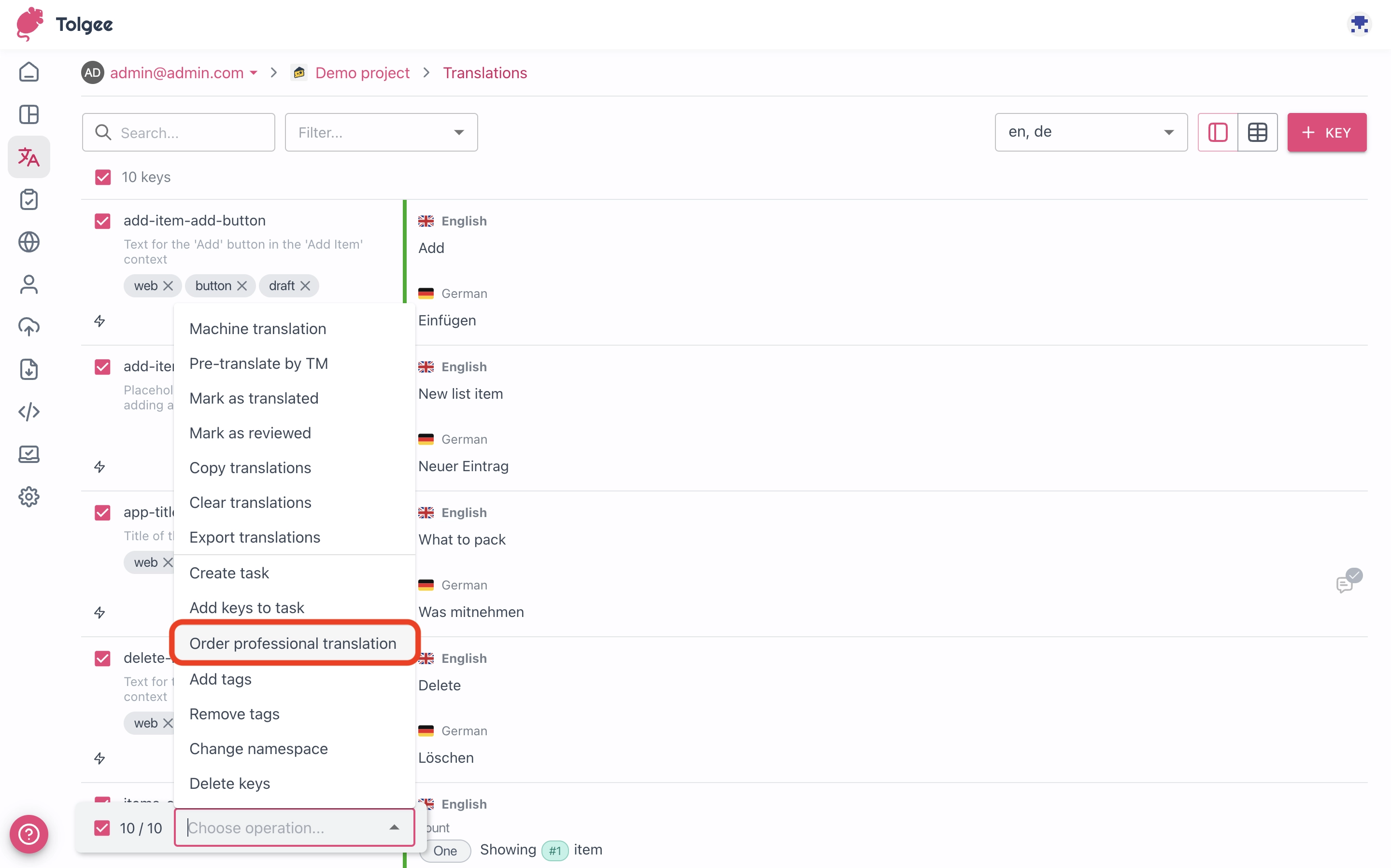Click the integrations/API icon in sidebar
1391x868 pixels.
(29, 412)
